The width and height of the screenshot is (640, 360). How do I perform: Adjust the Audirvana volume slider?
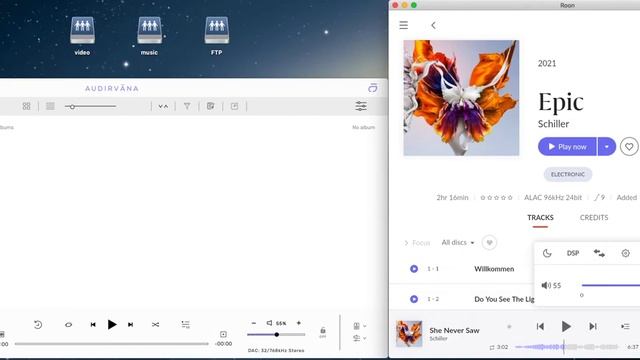(x=276, y=335)
